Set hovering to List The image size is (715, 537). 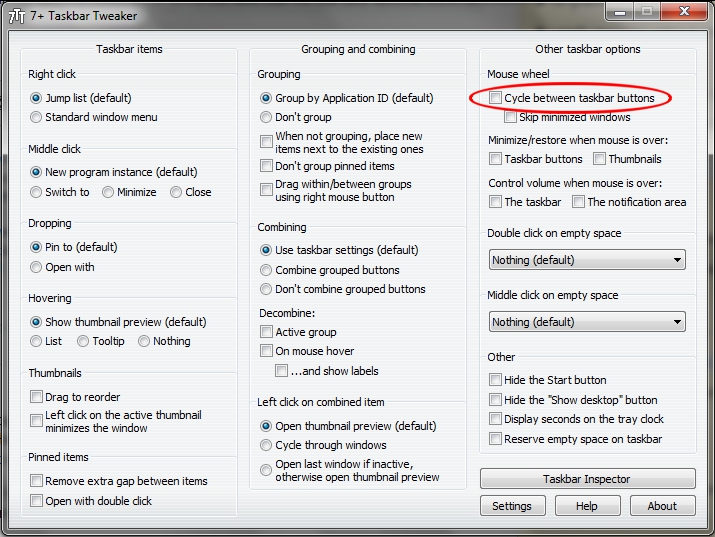coord(36,341)
